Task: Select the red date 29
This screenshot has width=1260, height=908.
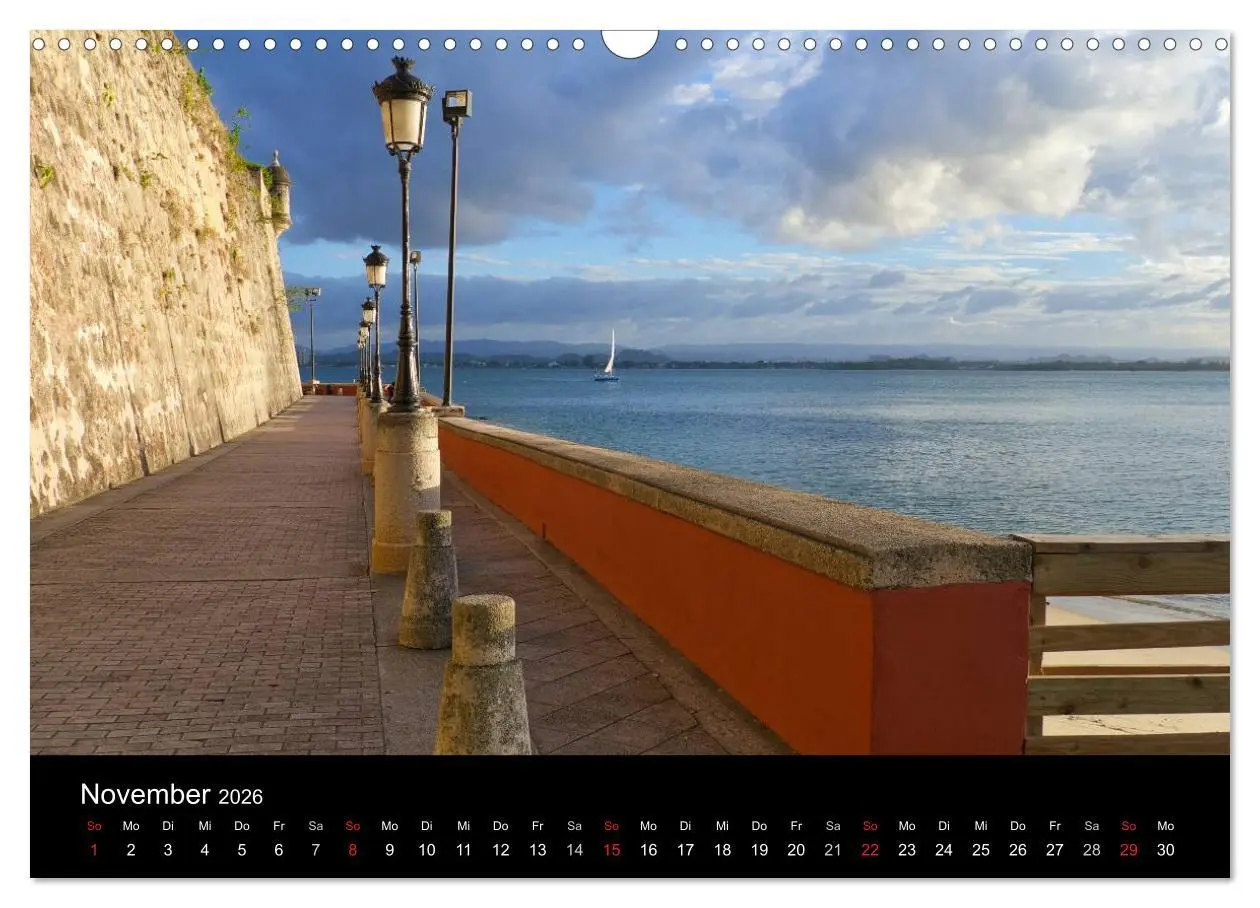Action: tap(1129, 850)
